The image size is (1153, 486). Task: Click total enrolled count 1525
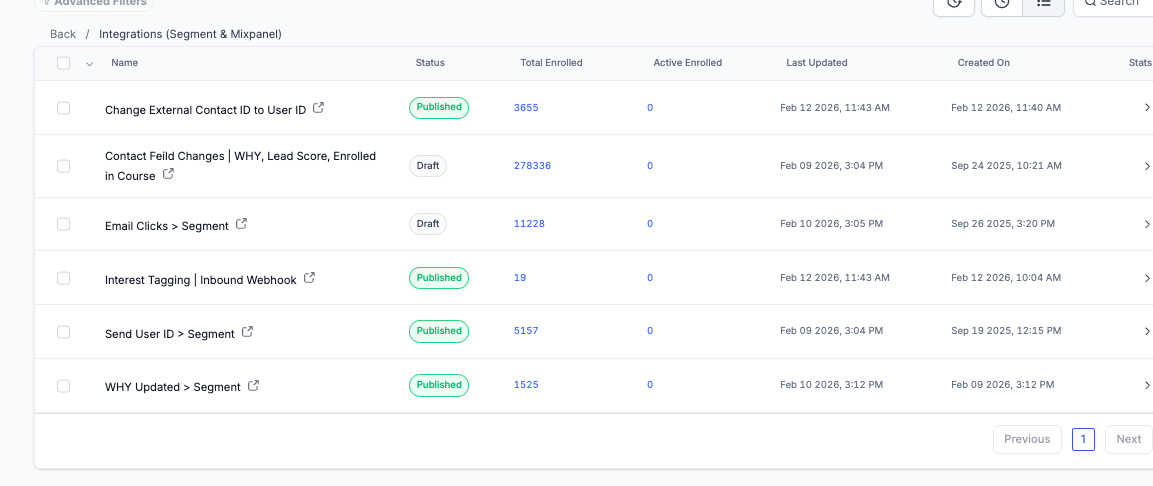tap(526, 385)
